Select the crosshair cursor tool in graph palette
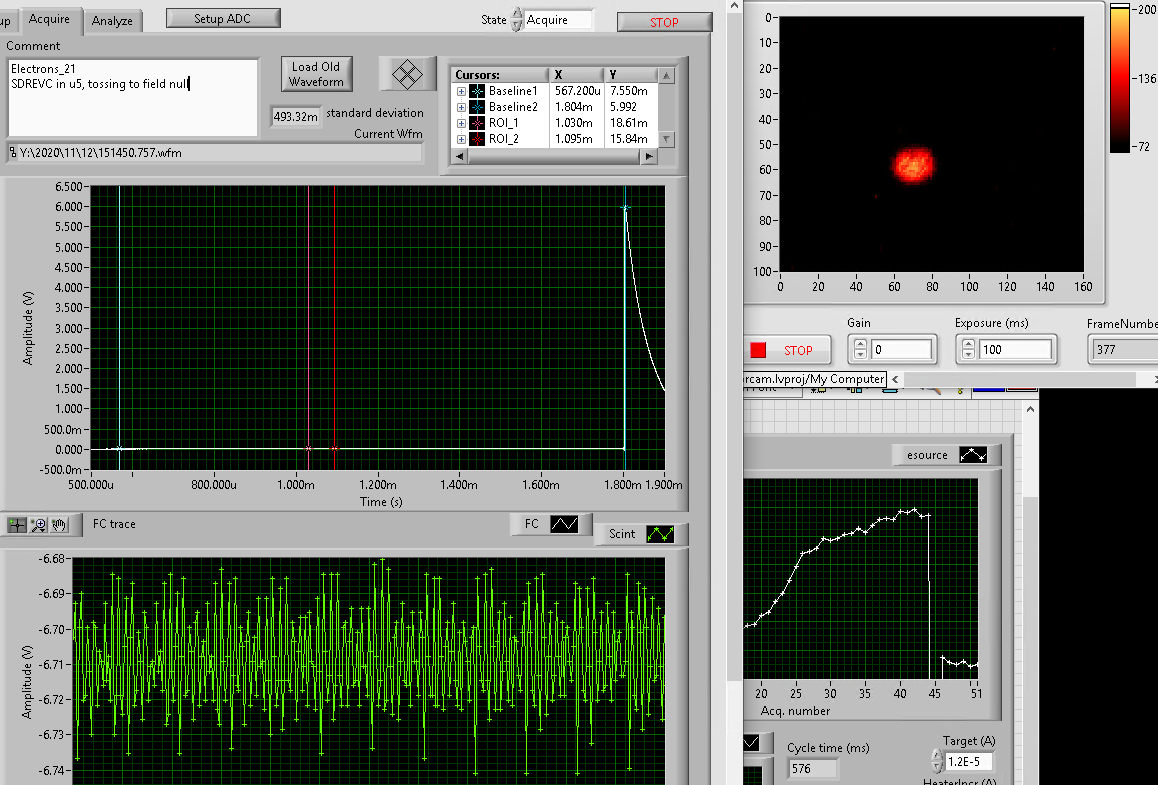This screenshot has width=1158, height=785. [x=18, y=524]
